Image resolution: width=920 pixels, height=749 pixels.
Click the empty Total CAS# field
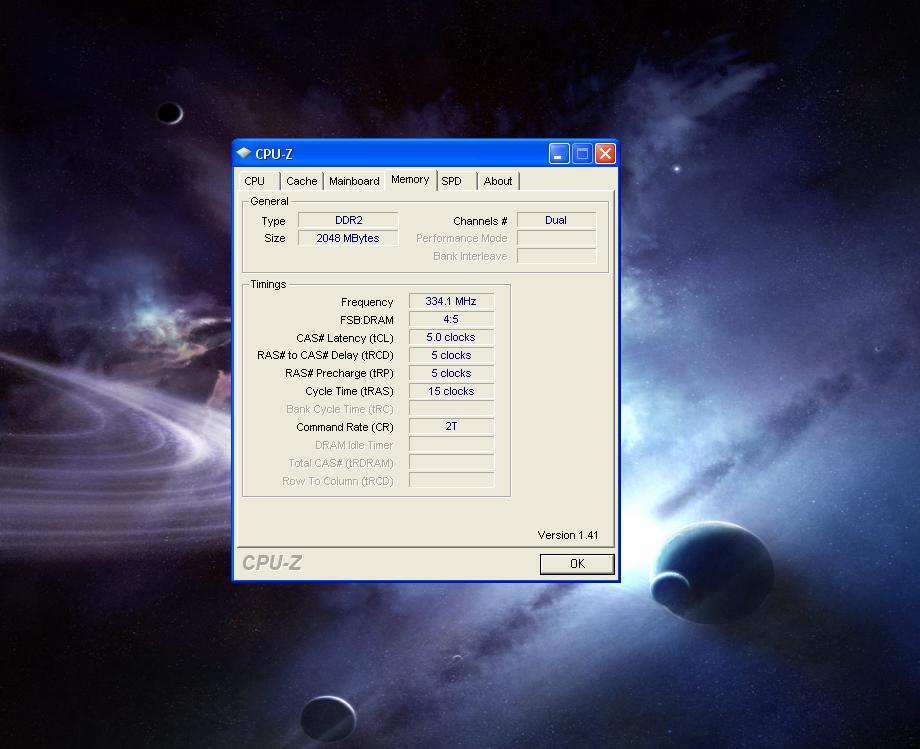(451, 463)
